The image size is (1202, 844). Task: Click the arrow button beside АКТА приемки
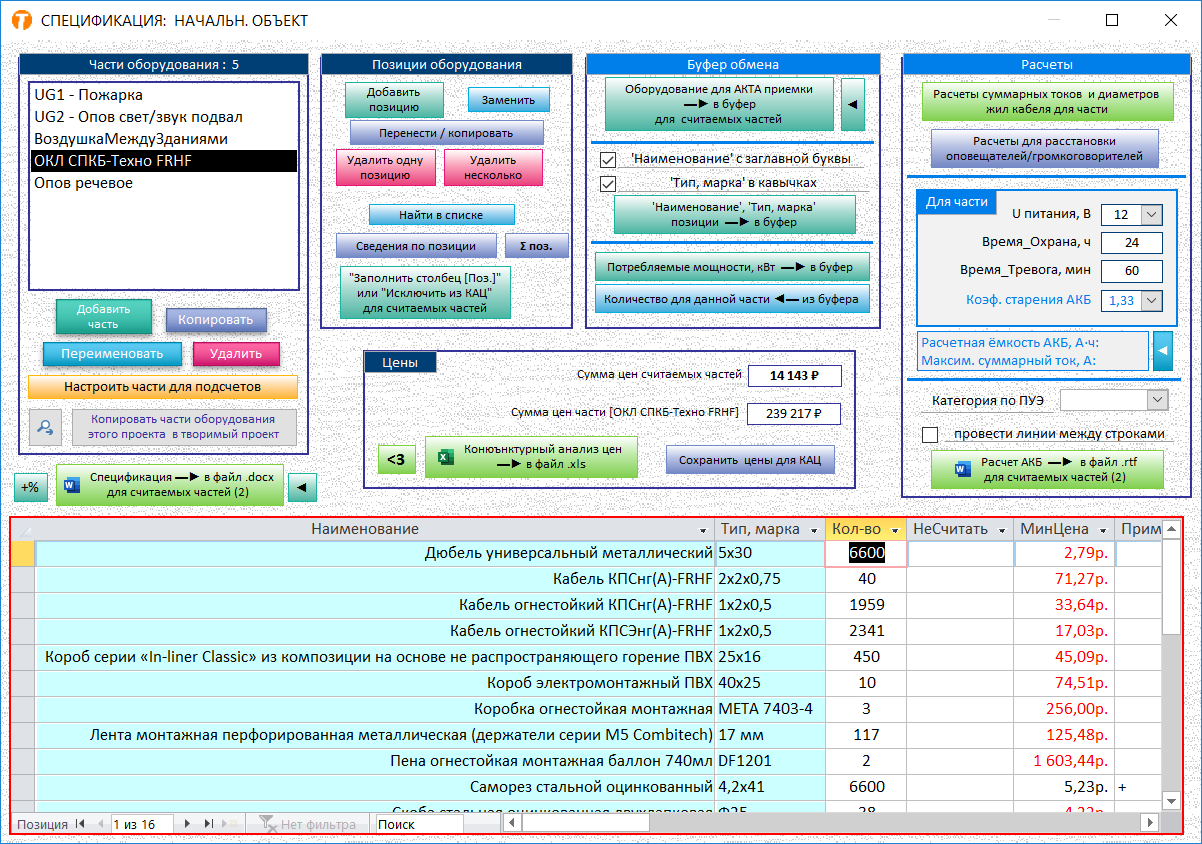[x=852, y=104]
